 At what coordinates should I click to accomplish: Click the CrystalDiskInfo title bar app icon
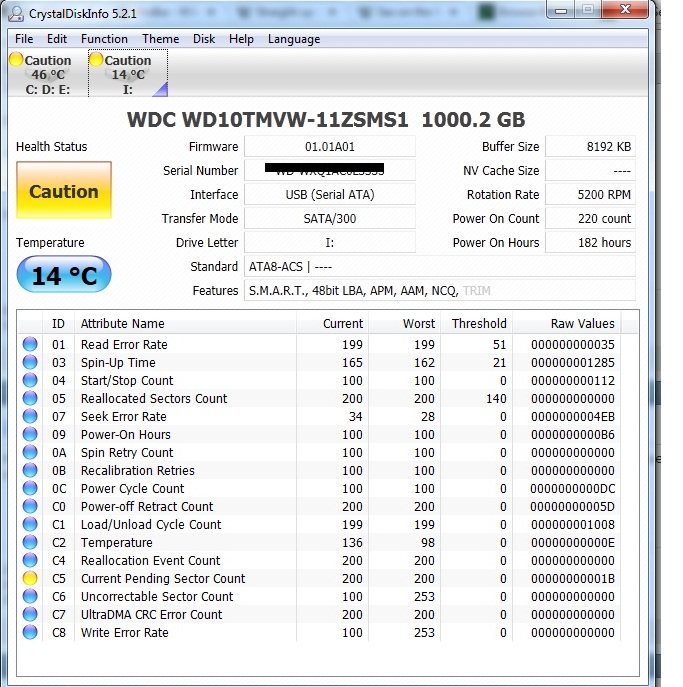pyautogui.click(x=16, y=13)
